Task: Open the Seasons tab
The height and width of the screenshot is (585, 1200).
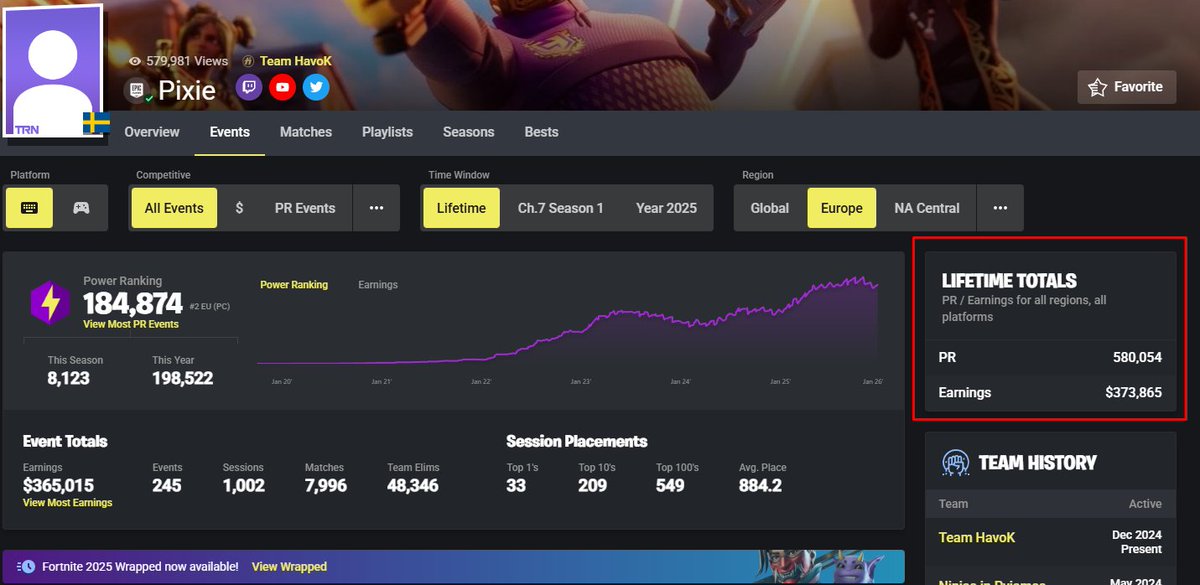Action: coord(468,131)
